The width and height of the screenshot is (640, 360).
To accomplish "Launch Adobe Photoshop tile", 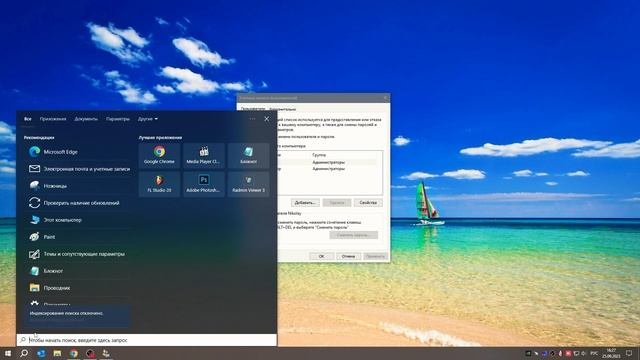I will [x=204, y=184].
